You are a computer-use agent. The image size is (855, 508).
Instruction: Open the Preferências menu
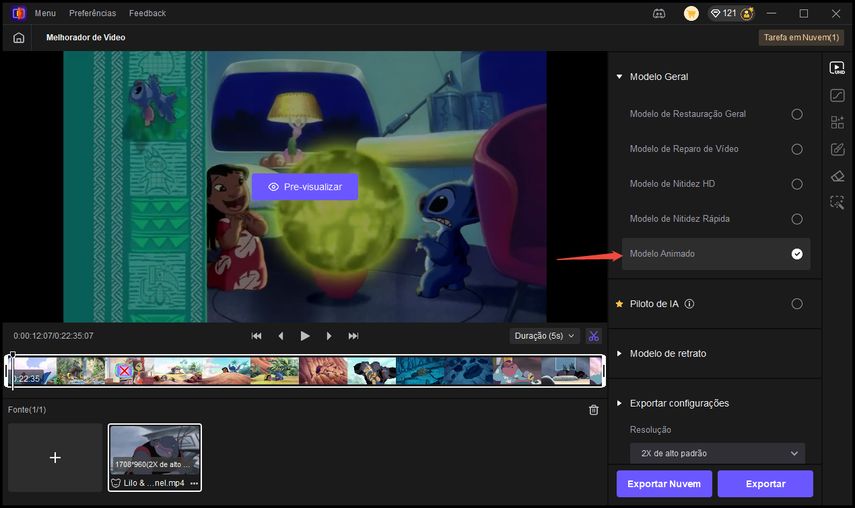pos(92,13)
